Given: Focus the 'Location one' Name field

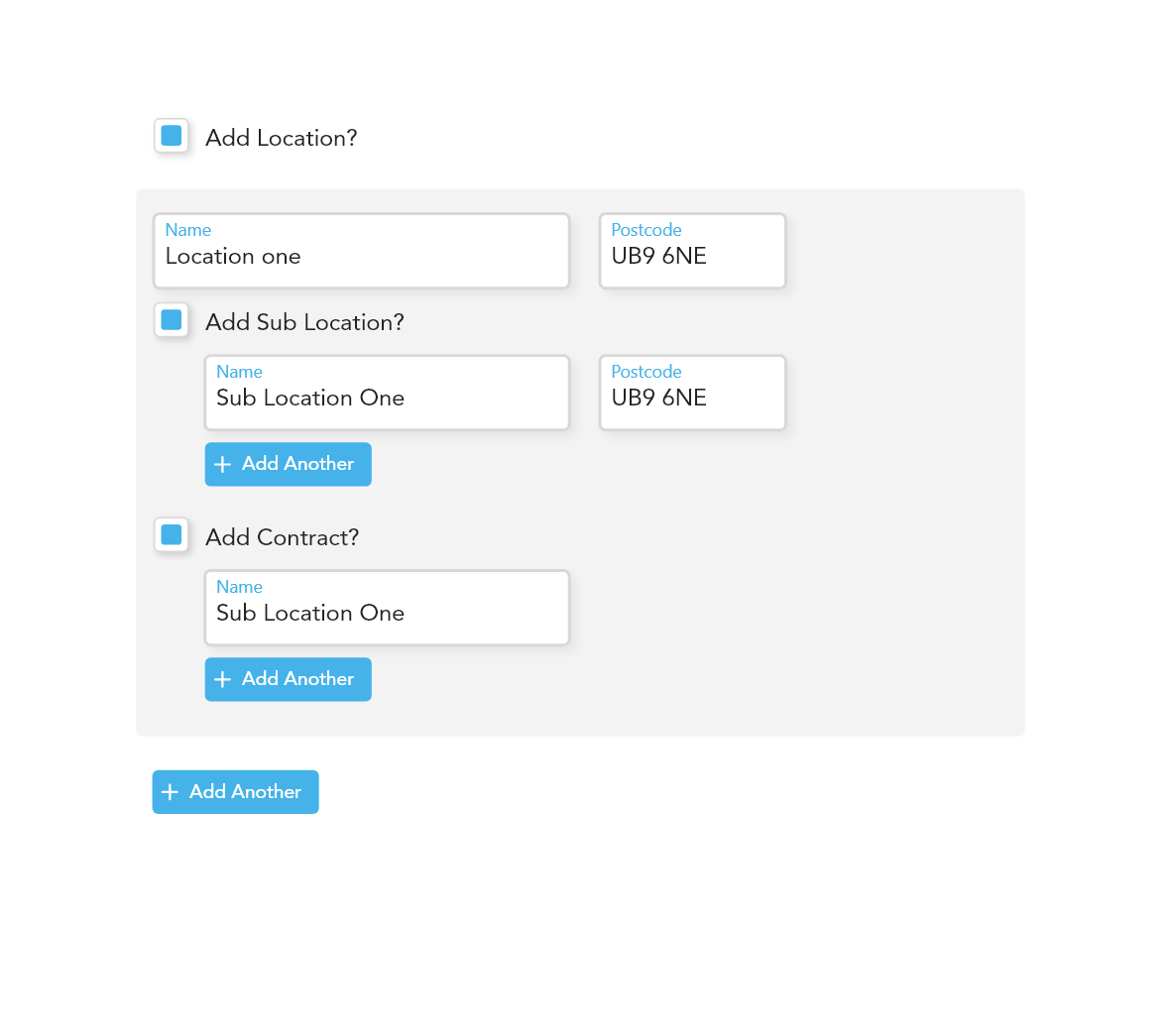Looking at the screenshot, I should (361, 257).
